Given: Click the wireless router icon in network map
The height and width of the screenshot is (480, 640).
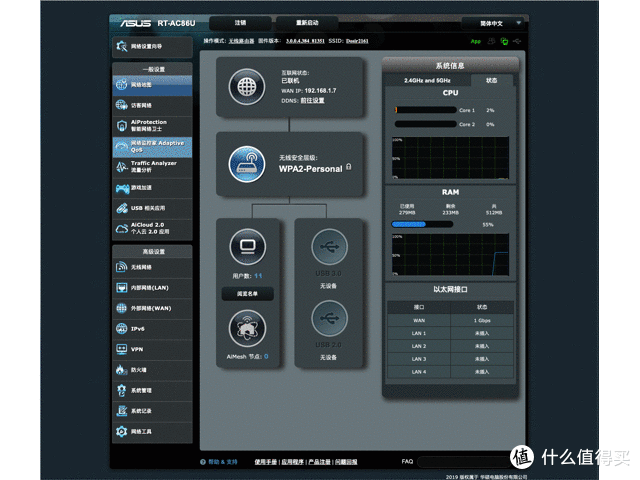Looking at the screenshot, I should point(247,164).
